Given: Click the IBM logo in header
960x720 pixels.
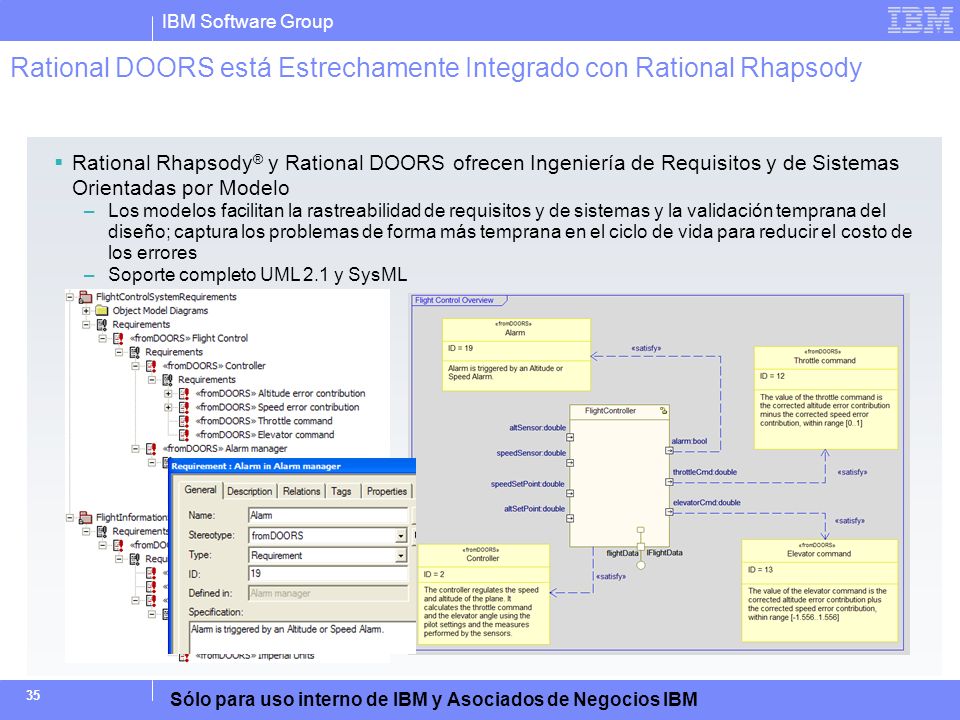Looking at the screenshot, I should point(920,20).
